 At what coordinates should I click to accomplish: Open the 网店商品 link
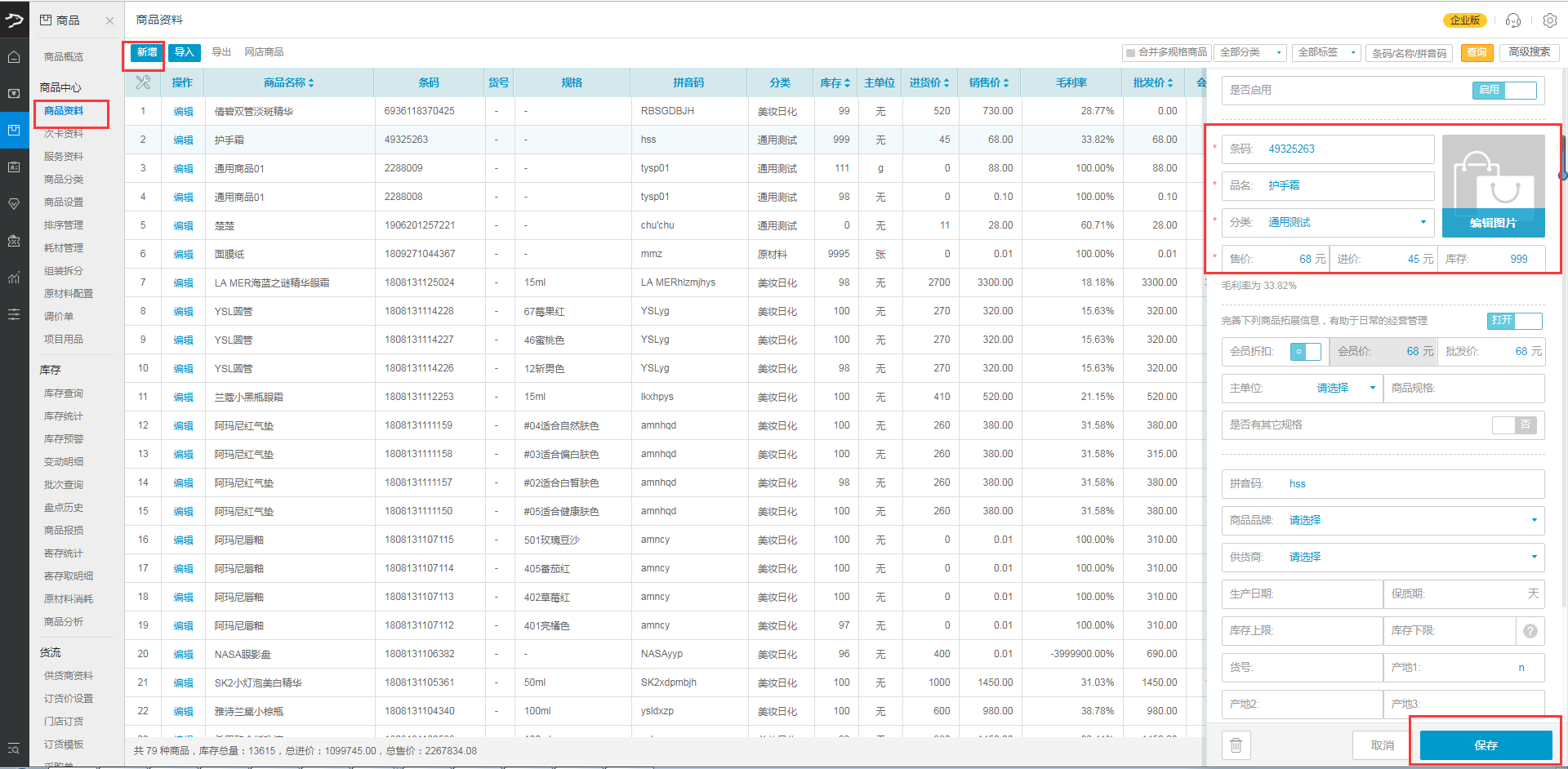point(264,52)
